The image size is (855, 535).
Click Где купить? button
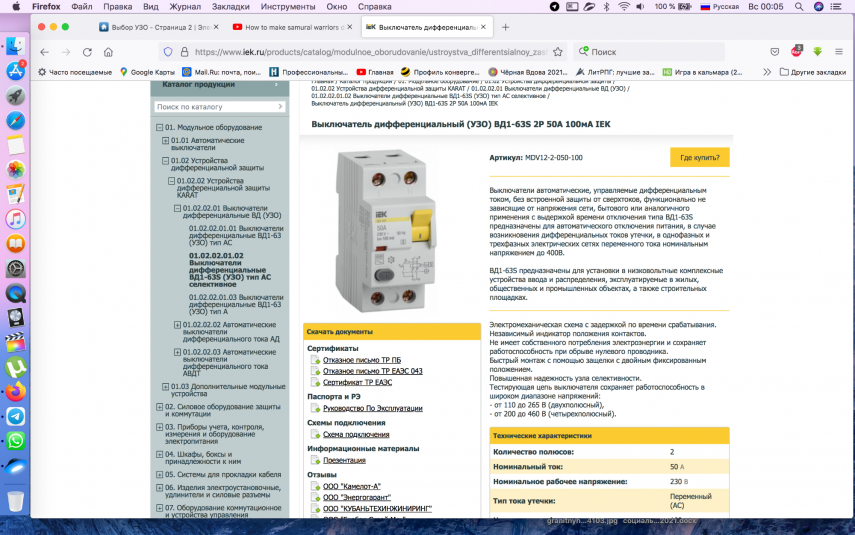[700, 158]
